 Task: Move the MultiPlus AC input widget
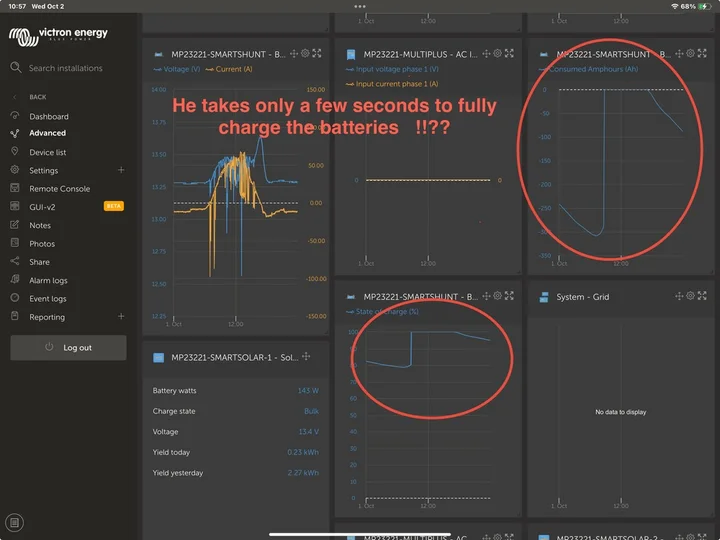(486, 54)
